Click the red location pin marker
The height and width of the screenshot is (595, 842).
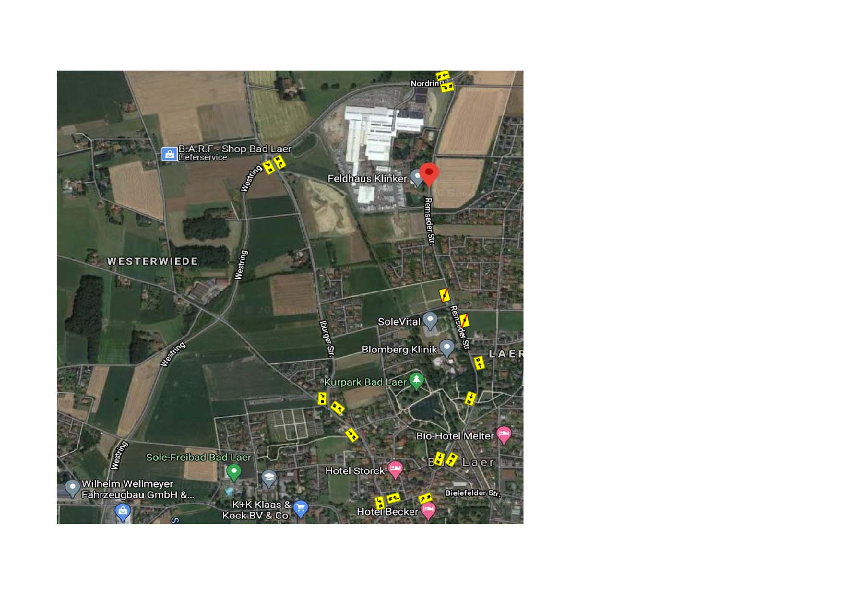pos(429,175)
